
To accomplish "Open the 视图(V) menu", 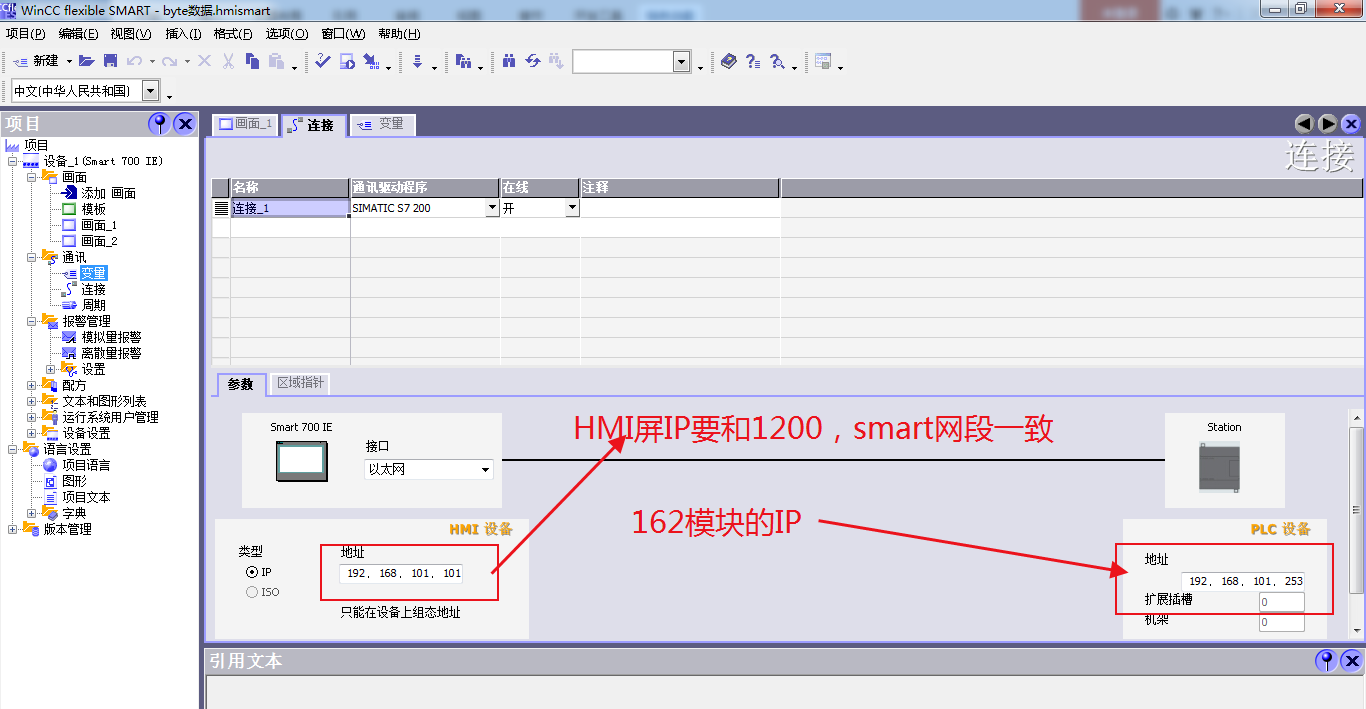I will pyautogui.click(x=131, y=34).
